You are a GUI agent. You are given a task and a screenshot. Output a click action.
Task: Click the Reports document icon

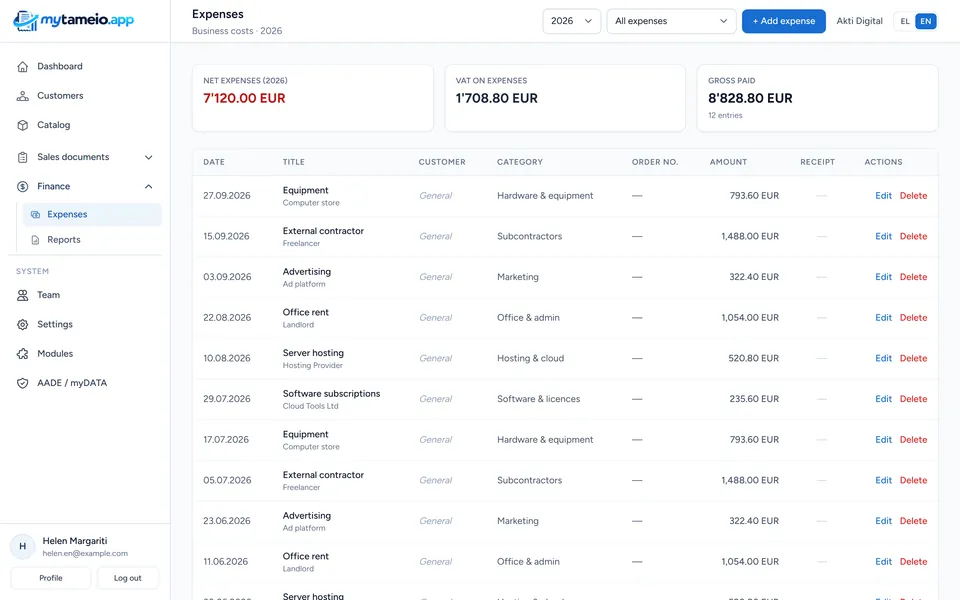pyautogui.click(x=36, y=240)
